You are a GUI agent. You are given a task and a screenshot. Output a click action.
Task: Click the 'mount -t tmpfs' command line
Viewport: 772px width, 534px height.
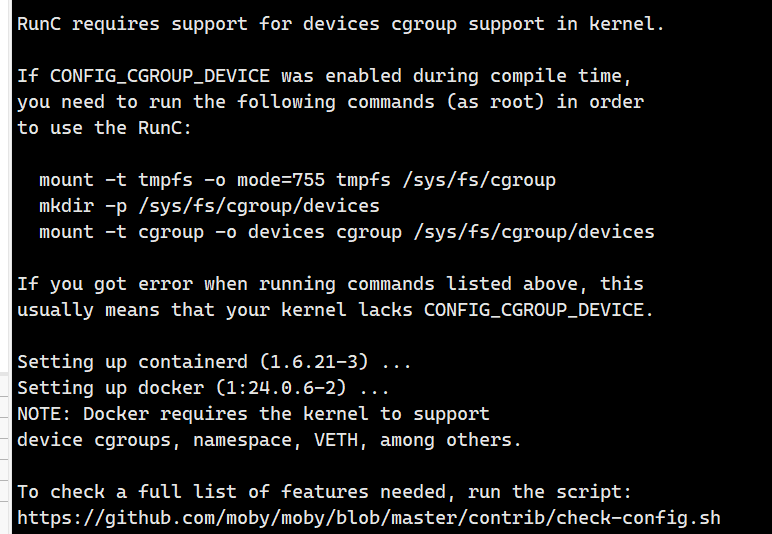point(297,180)
